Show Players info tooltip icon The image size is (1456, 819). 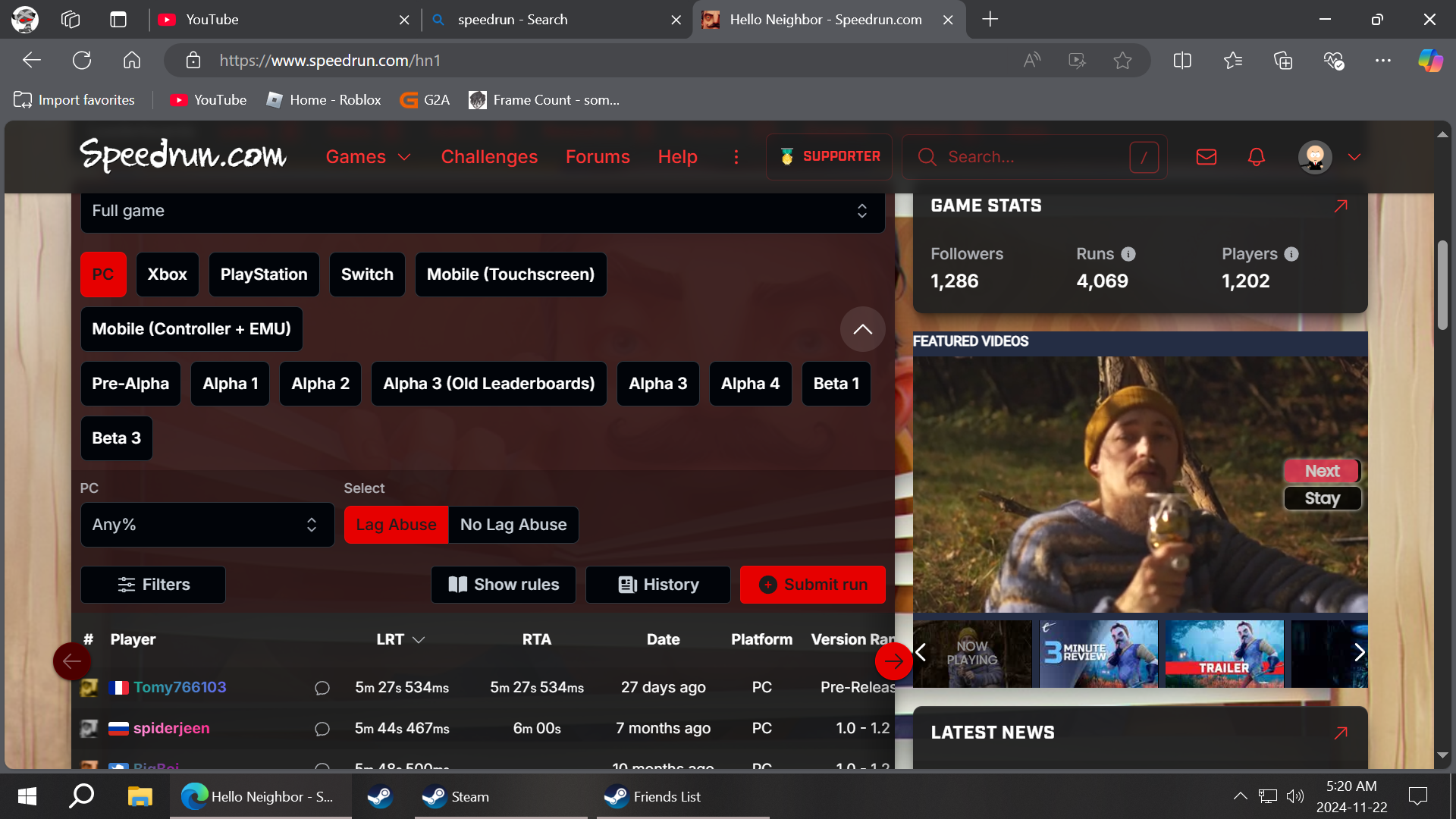(1291, 254)
